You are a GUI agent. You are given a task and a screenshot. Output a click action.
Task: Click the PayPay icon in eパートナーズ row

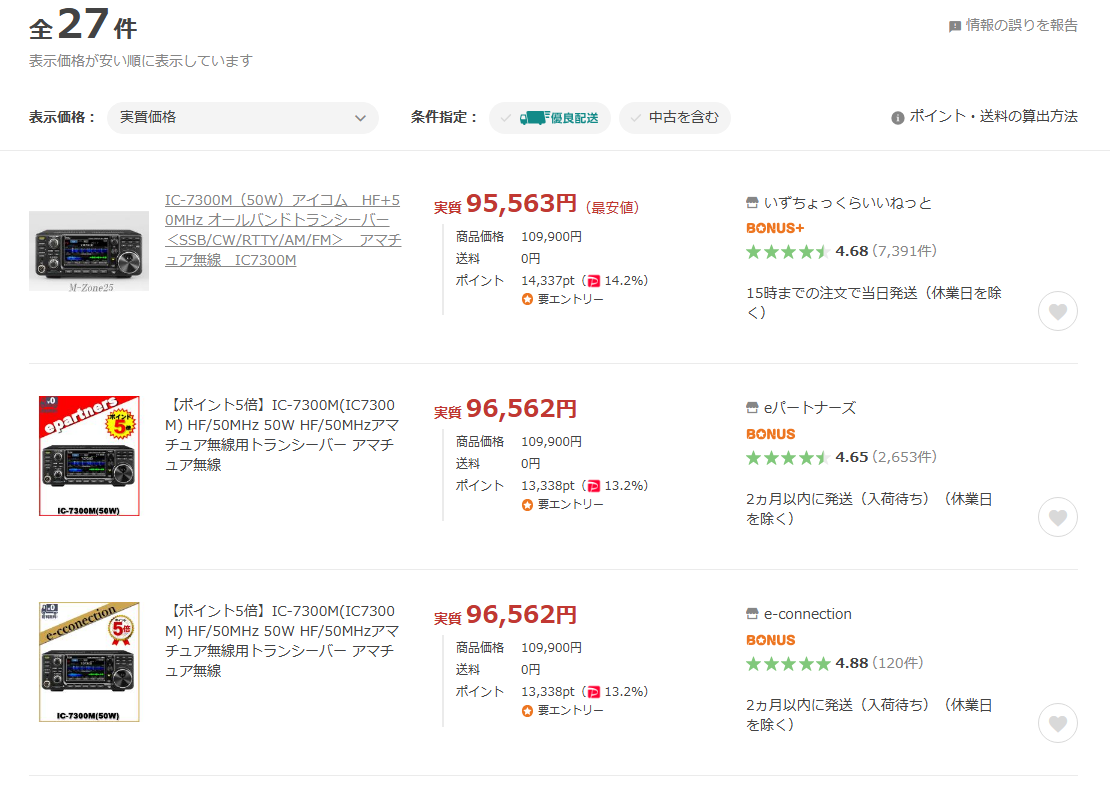pyautogui.click(x=594, y=486)
